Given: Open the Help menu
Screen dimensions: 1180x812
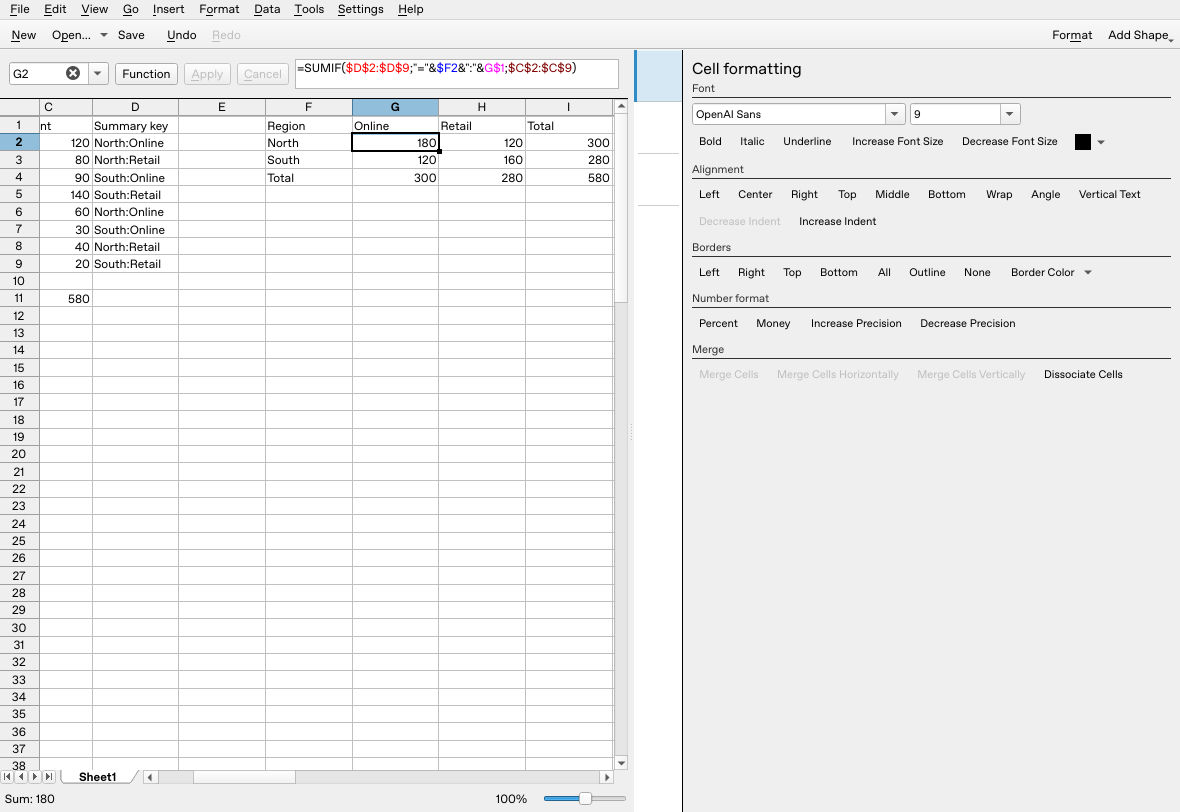Looking at the screenshot, I should (410, 9).
